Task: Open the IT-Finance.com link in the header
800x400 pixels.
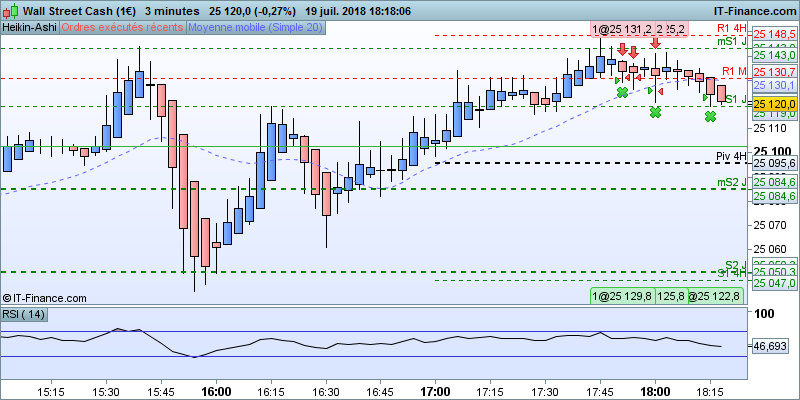Action: [x=754, y=11]
